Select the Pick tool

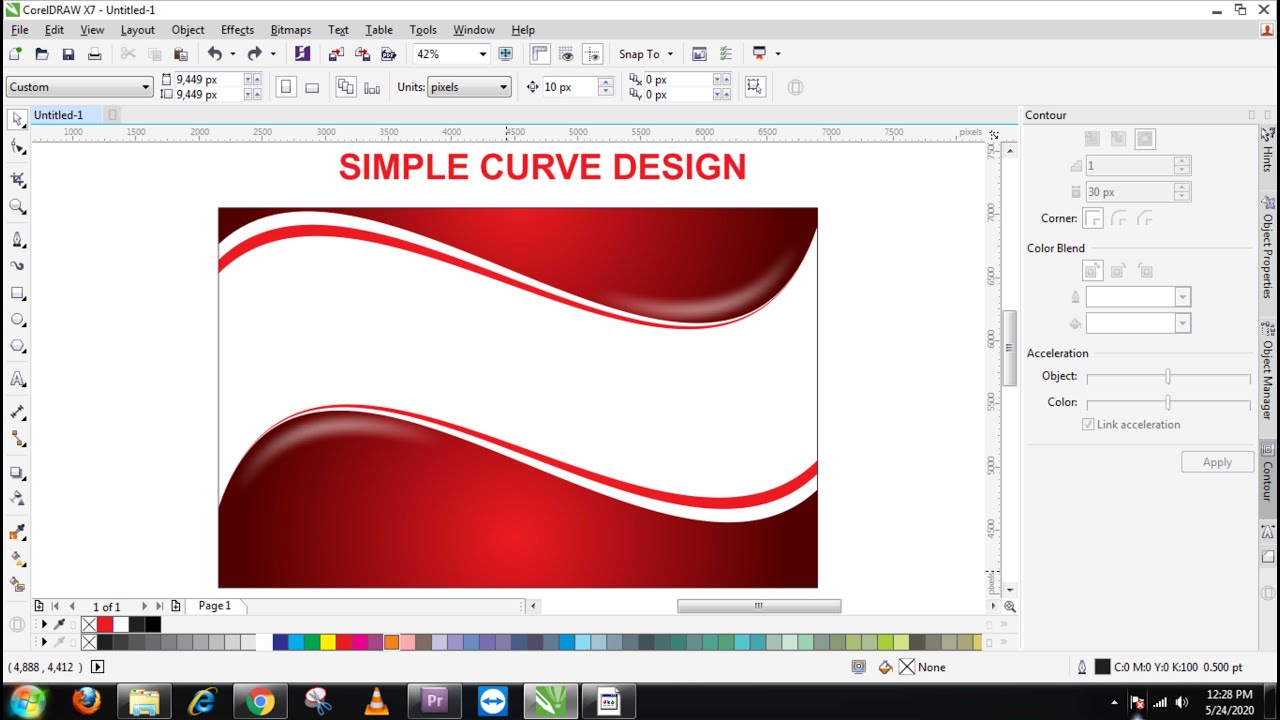pyautogui.click(x=17, y=119)
